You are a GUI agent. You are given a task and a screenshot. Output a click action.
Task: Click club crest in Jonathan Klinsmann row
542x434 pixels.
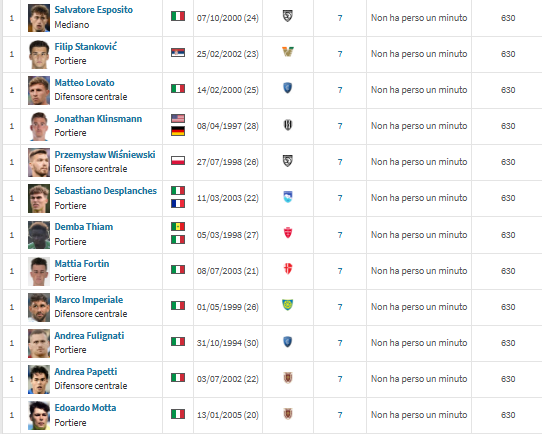[288, 124]
